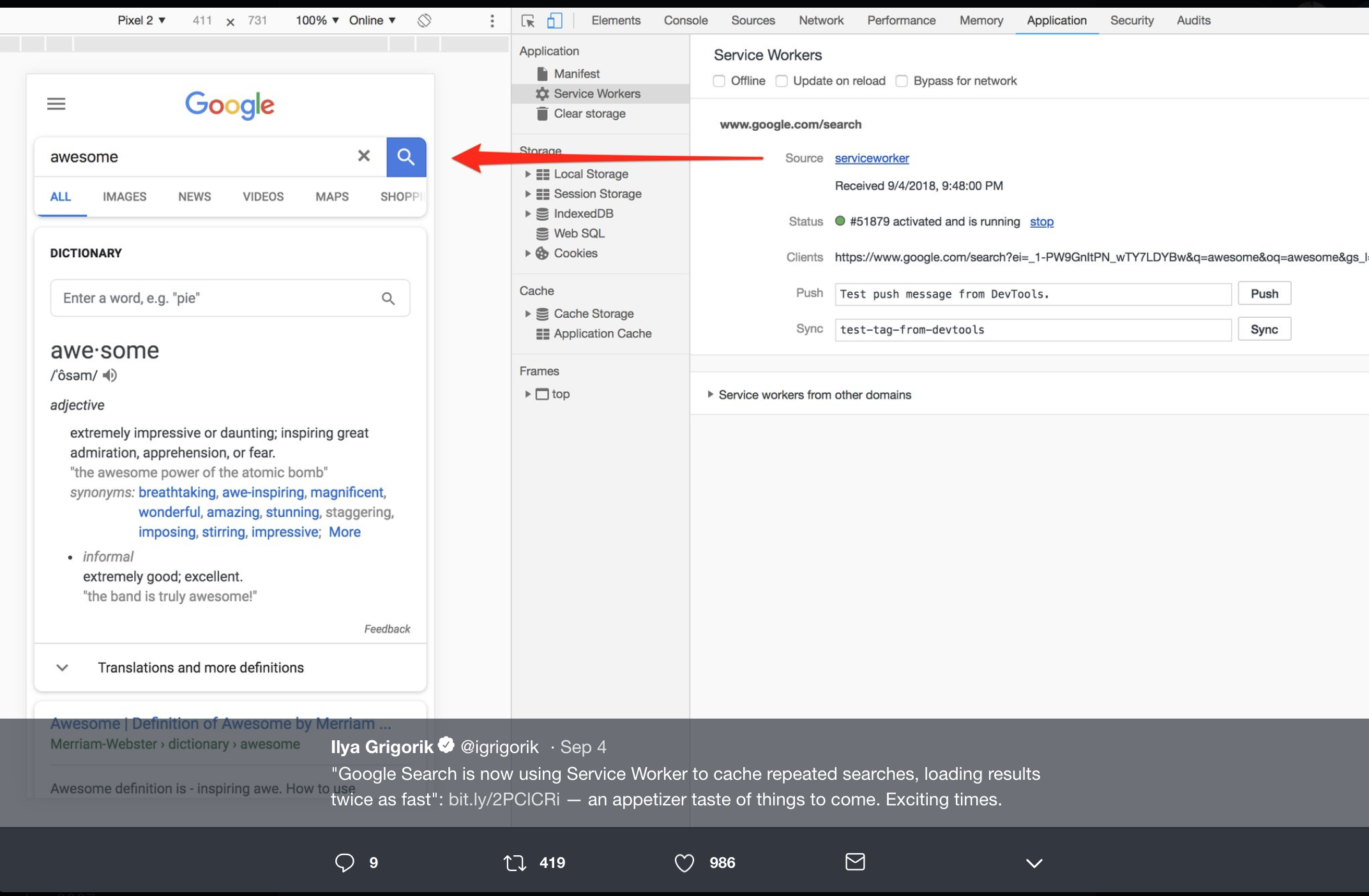The height and width of the screenshot is (896, 1369).
Task: Switch to the Performance tab
Action: click(x=901, y=20)
